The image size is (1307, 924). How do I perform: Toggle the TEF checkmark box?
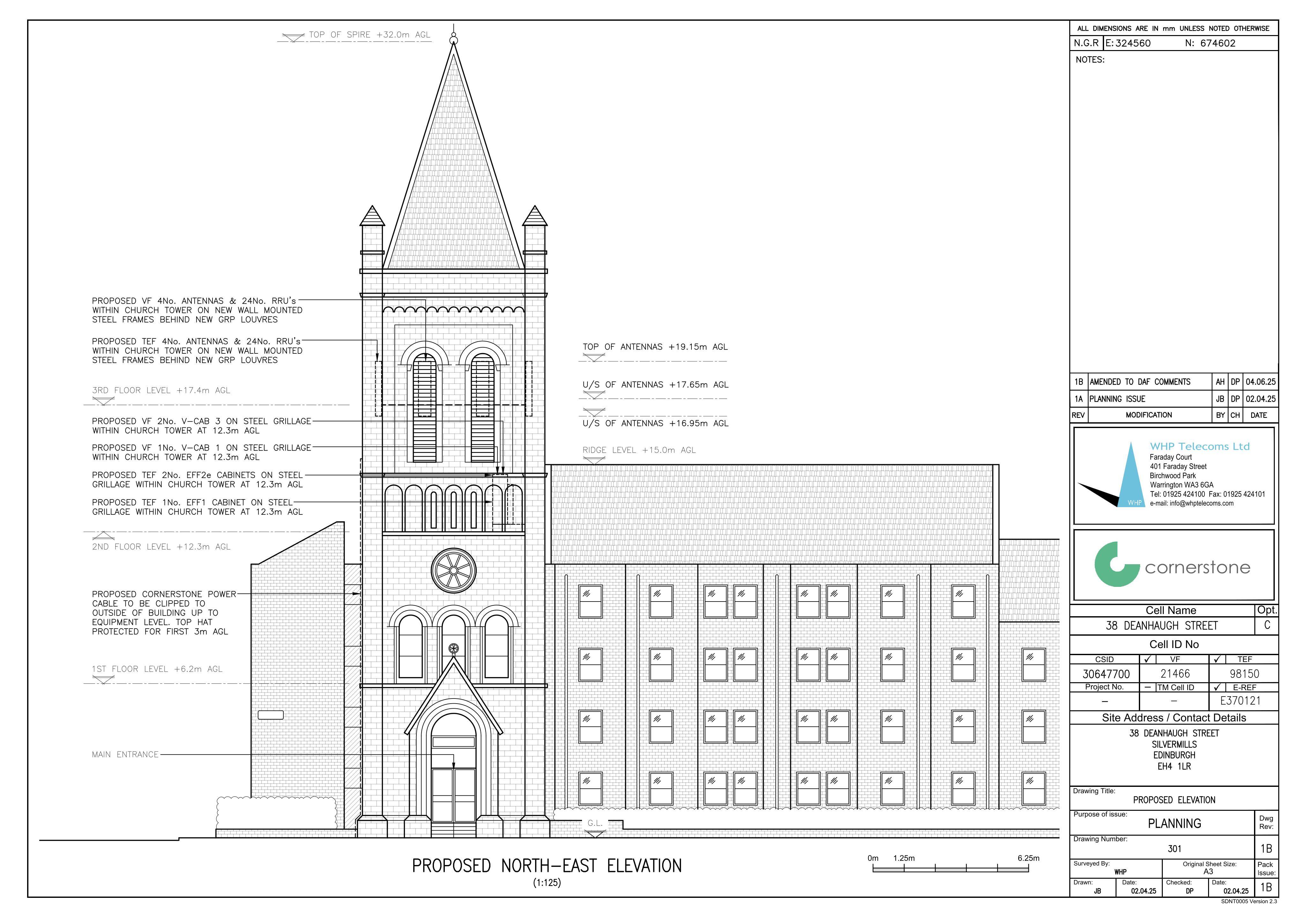pos(1217,660)
